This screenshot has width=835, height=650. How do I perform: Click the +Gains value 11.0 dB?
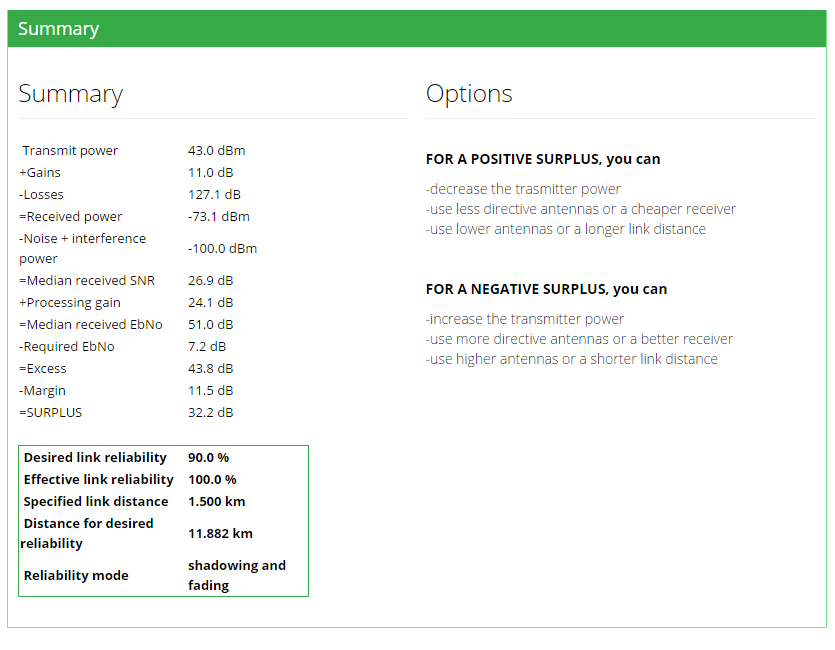click(210, 173)
